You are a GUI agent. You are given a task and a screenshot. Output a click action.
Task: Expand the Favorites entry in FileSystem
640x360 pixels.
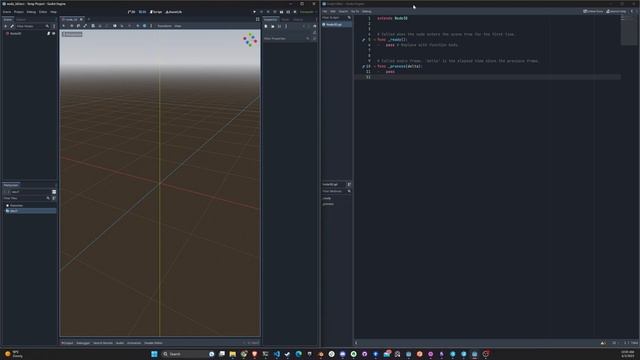click(x=15, y=205)
